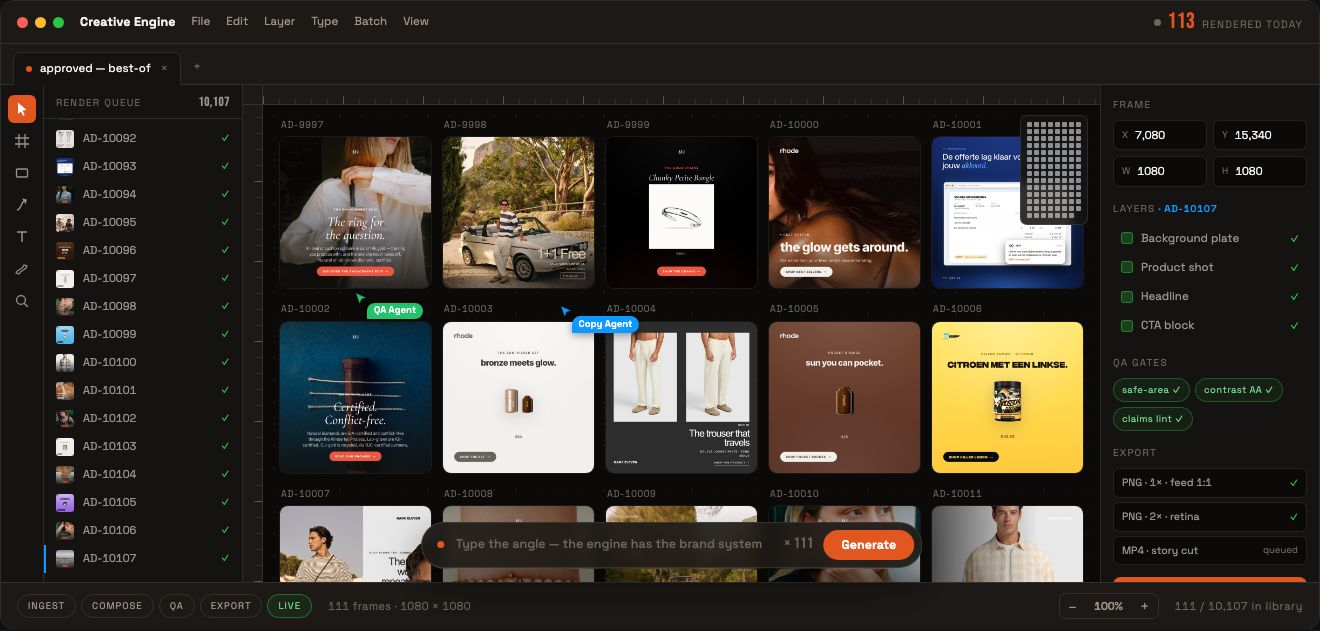The image size is (1320, 631).
Task: Click the AD-10107 link in Layers header
Action: click(1190, 209)
